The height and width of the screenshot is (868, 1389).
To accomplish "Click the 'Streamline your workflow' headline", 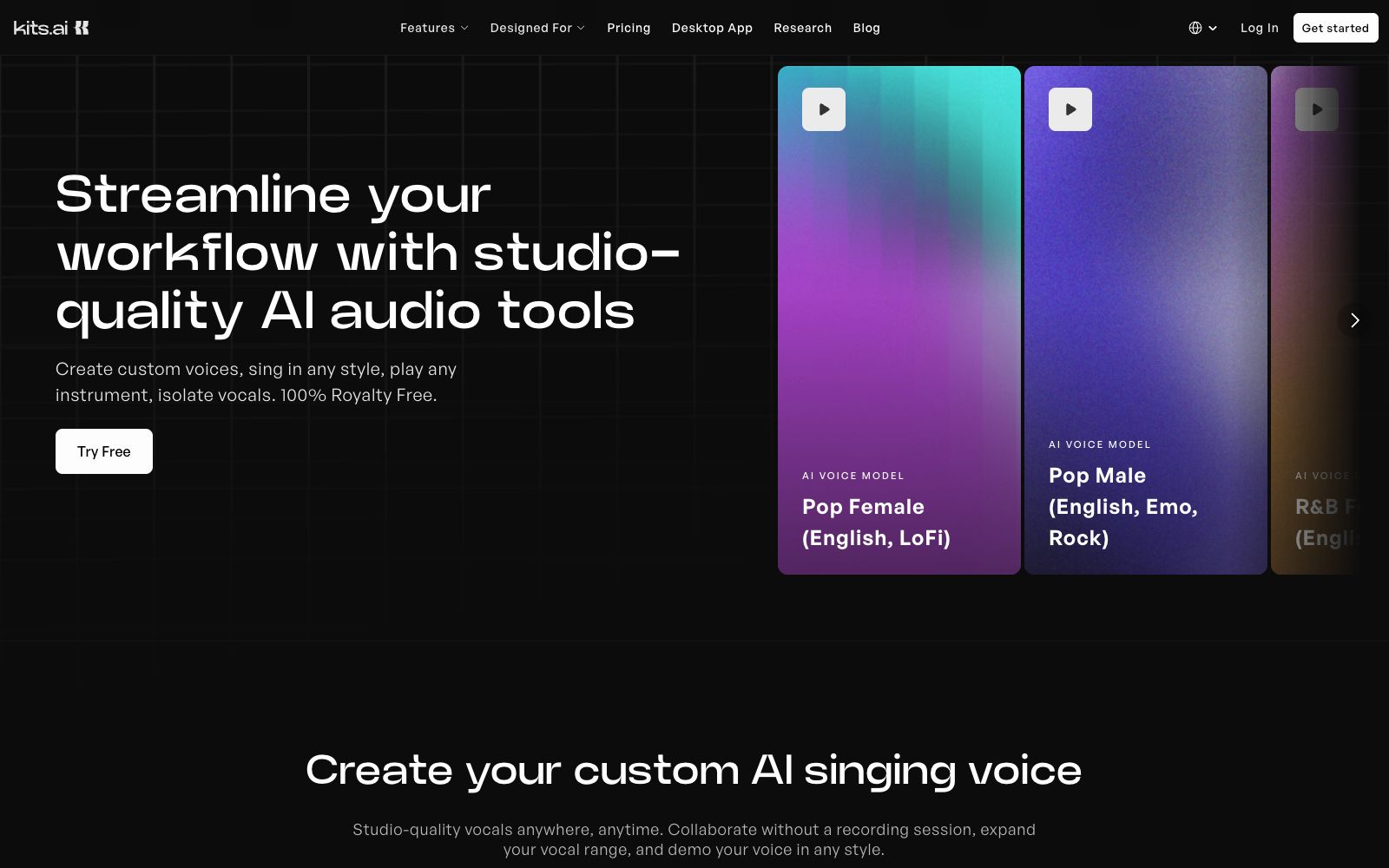I will click(x=367, y=253).
